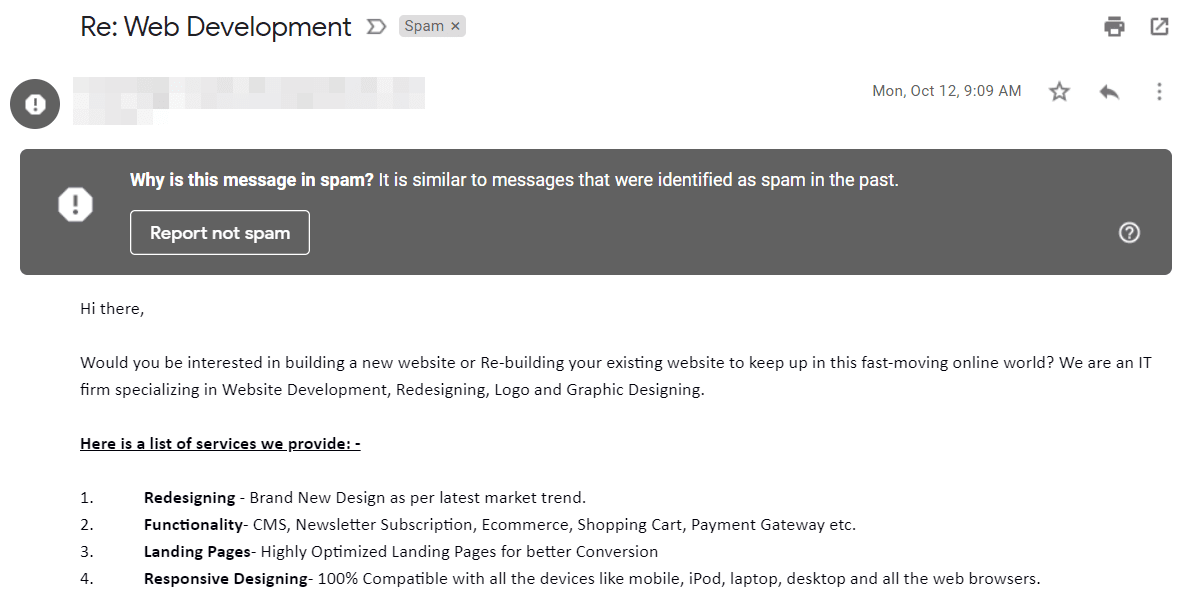
Task: Click the printer icon's neighboring pop-out icon
Action: click(x=1158, y=26)
